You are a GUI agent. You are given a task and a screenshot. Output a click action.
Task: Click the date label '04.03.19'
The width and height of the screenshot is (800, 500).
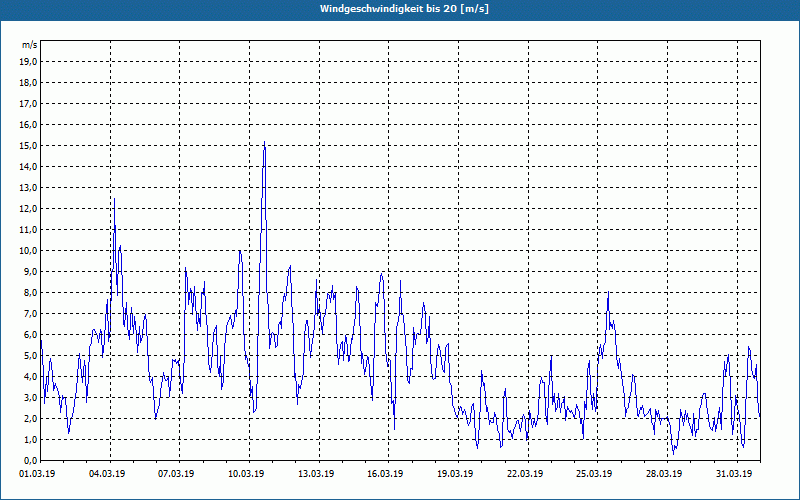(107, 474)
